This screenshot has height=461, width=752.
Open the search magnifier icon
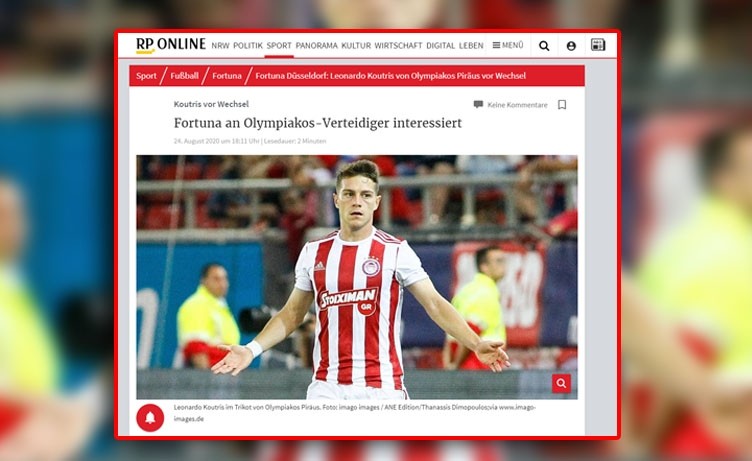[544, 46]
